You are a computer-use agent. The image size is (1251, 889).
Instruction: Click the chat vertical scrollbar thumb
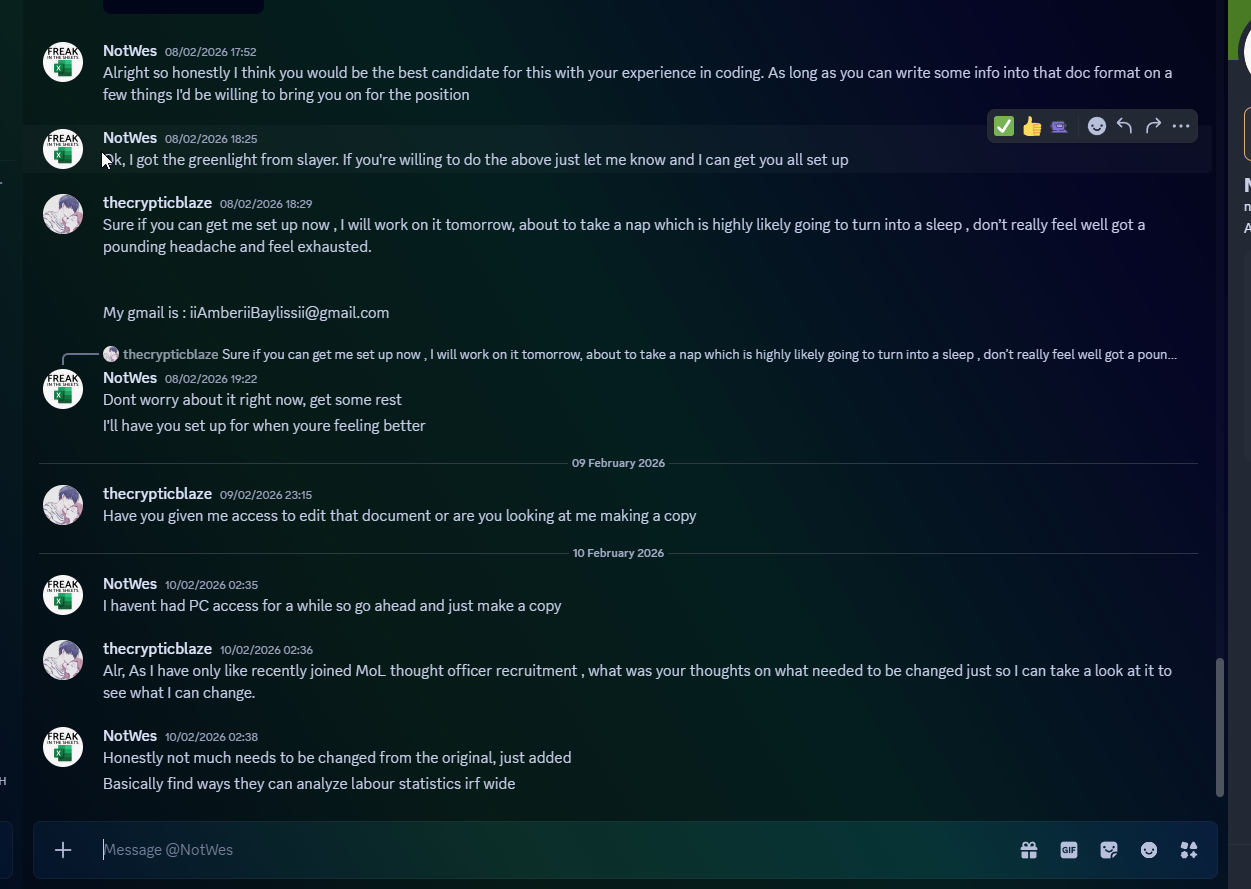tap(1219, 727)
